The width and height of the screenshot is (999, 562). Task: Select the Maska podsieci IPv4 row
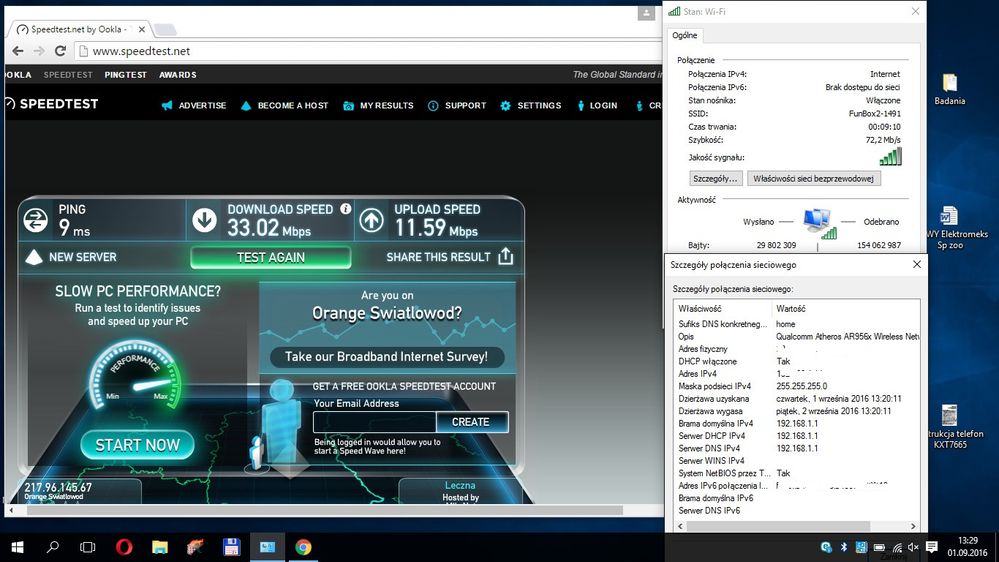(797, 386)
